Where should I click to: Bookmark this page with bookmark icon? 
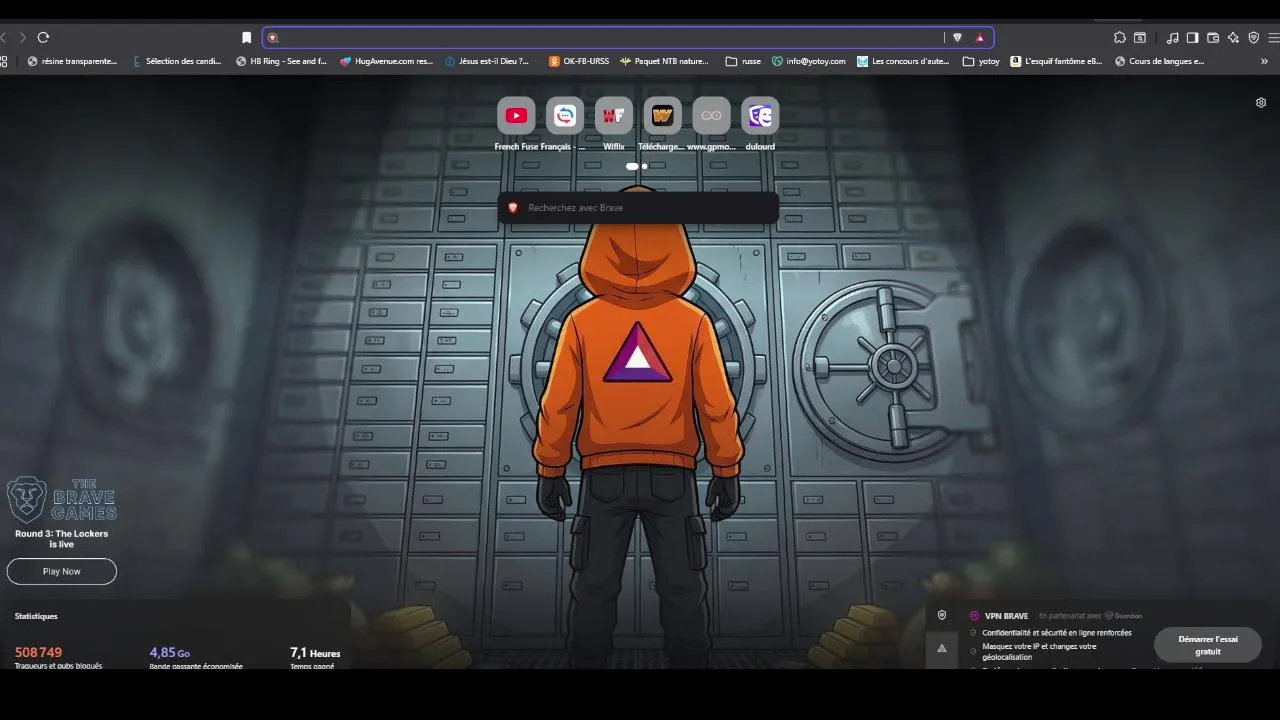(x=246, y=37)
